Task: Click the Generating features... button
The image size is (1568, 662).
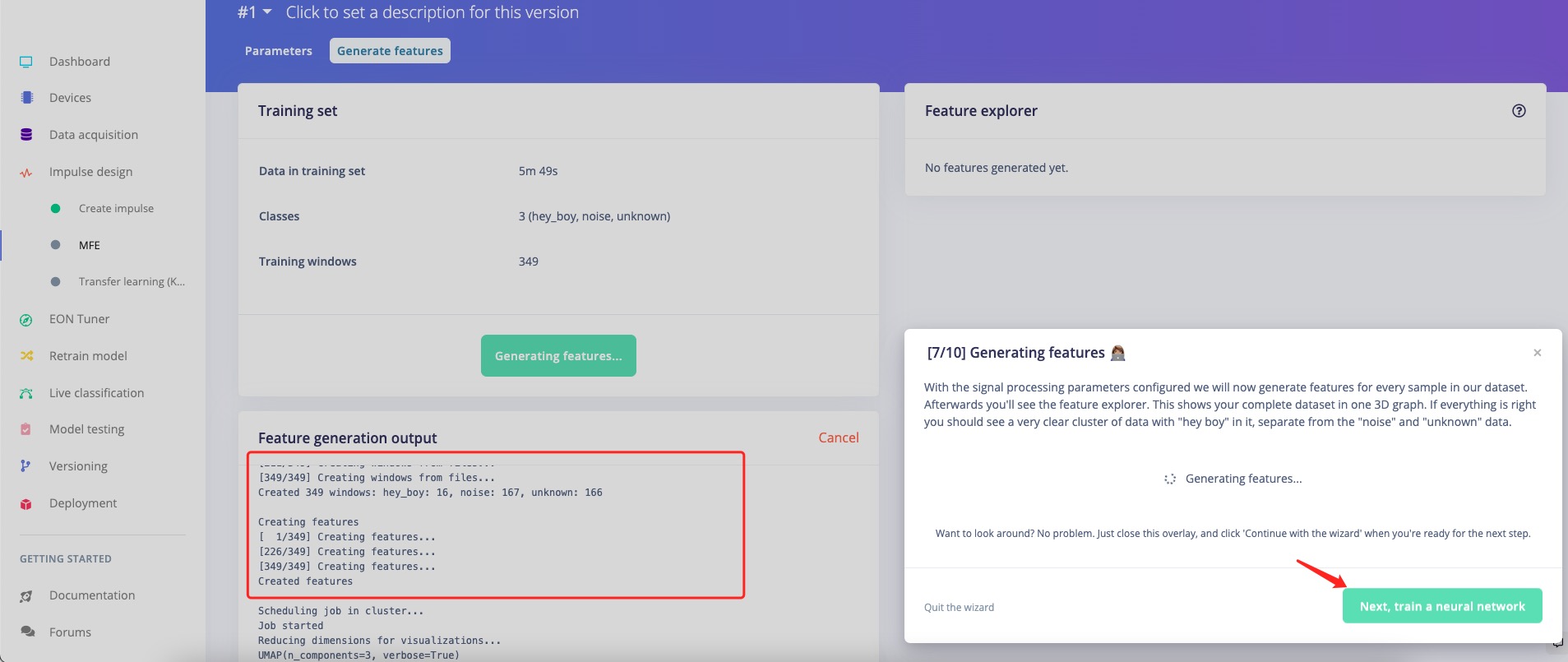Action: 558,356
